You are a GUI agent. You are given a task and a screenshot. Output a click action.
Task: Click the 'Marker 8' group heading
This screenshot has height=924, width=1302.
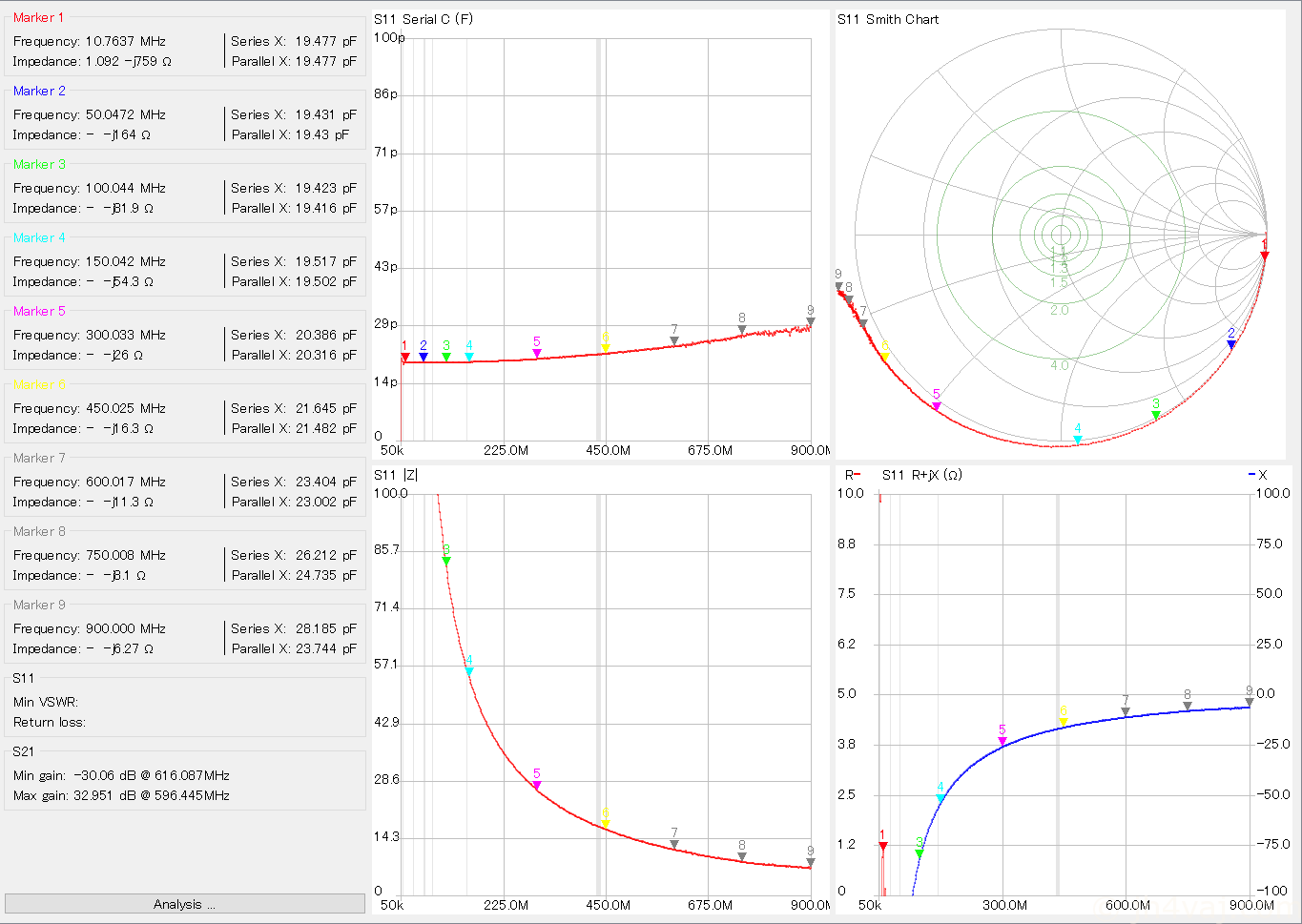tap(39, 531)
